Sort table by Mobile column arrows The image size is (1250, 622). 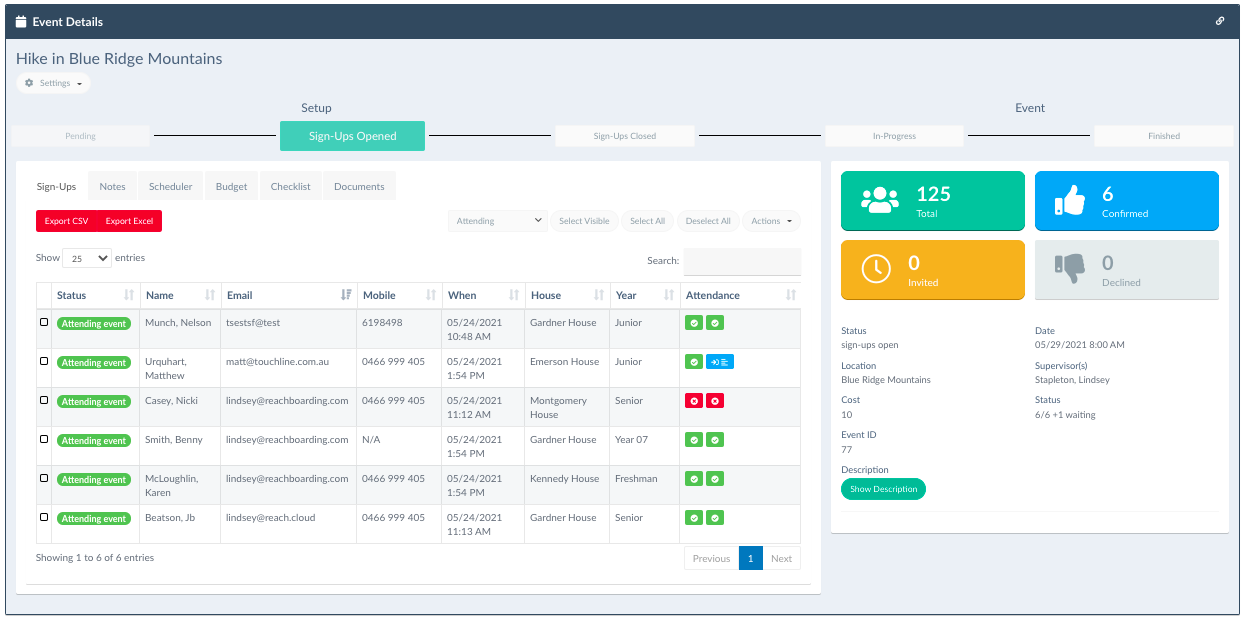point(431,295)
